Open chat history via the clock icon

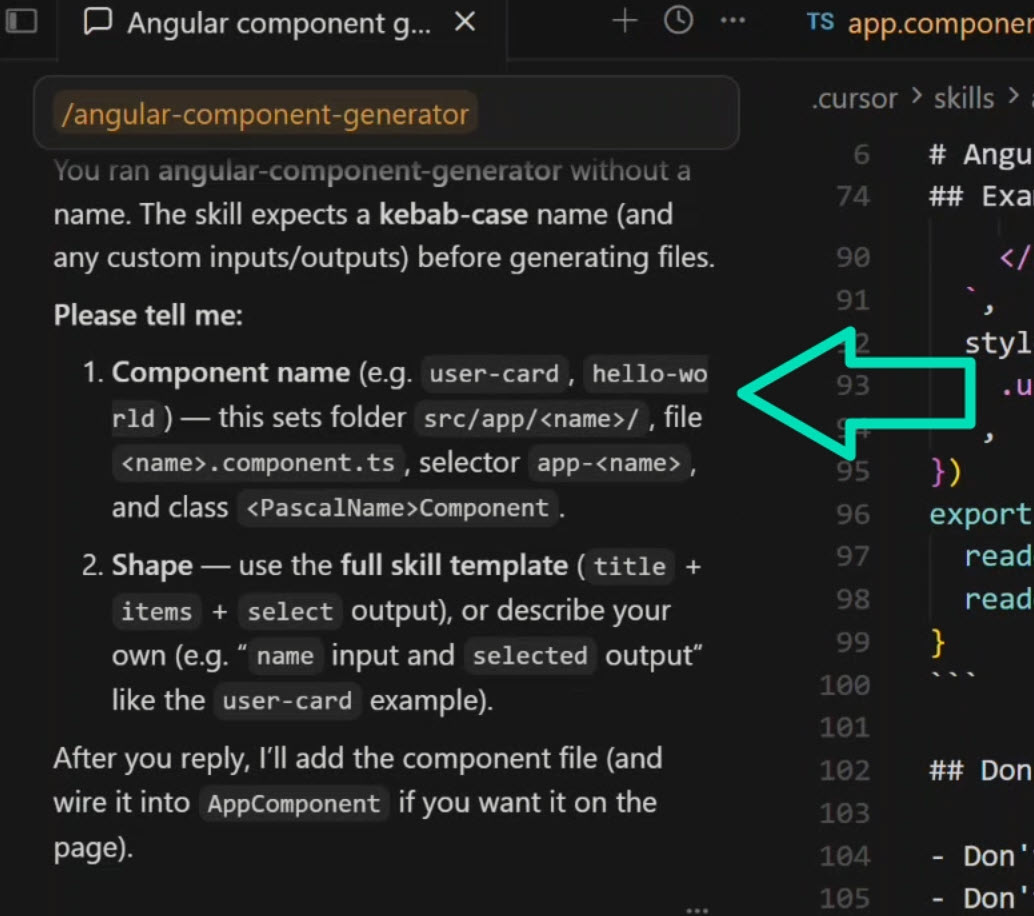click(677, 21)
